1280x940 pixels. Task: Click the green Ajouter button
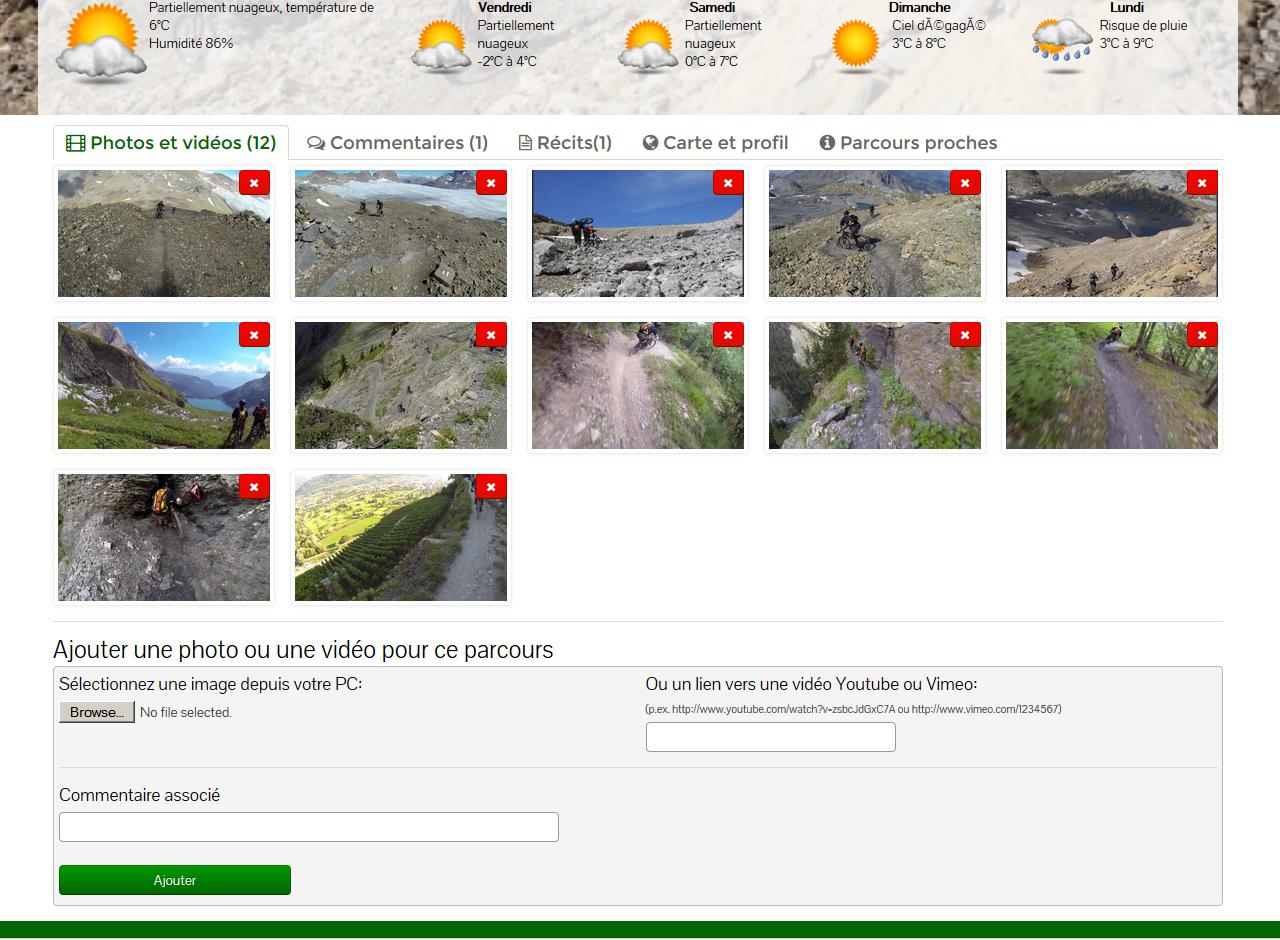point(175,880)
